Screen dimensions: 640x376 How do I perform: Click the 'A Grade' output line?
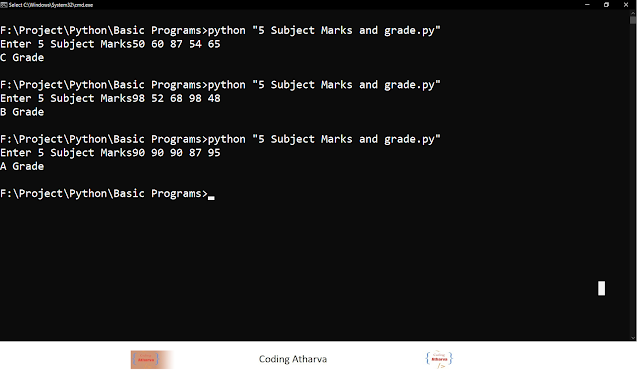pos(22,166)
